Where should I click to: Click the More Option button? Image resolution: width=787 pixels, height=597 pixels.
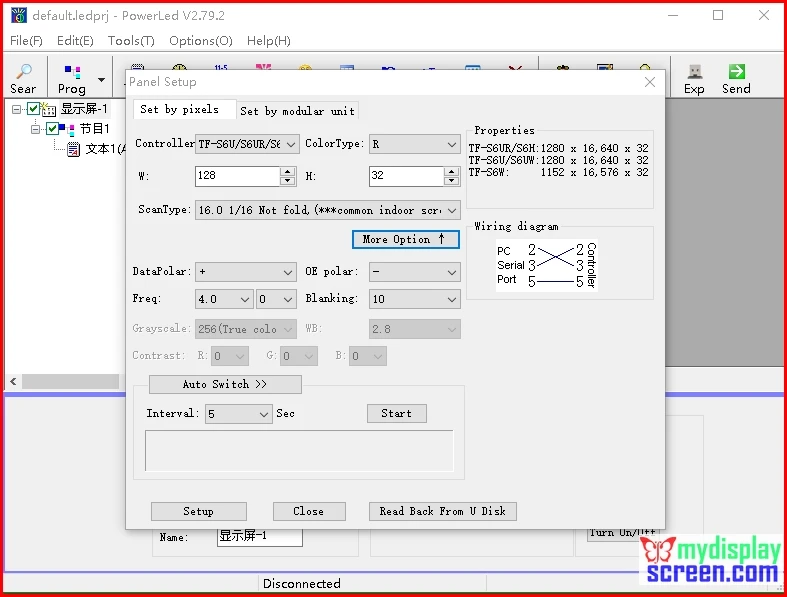pyautogui.click(x=406, y=240)
